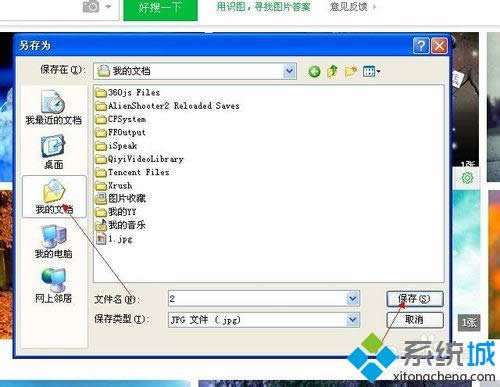Screen dimensions: 500x387
Task: Select the 360js Files folder
Action: pyautogui.click(x=128, y=92)
